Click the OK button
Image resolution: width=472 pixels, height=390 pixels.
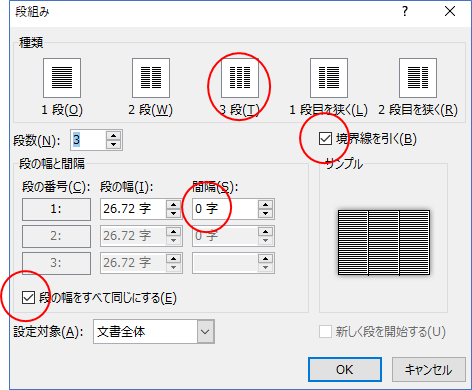click(x=345, y=370)
